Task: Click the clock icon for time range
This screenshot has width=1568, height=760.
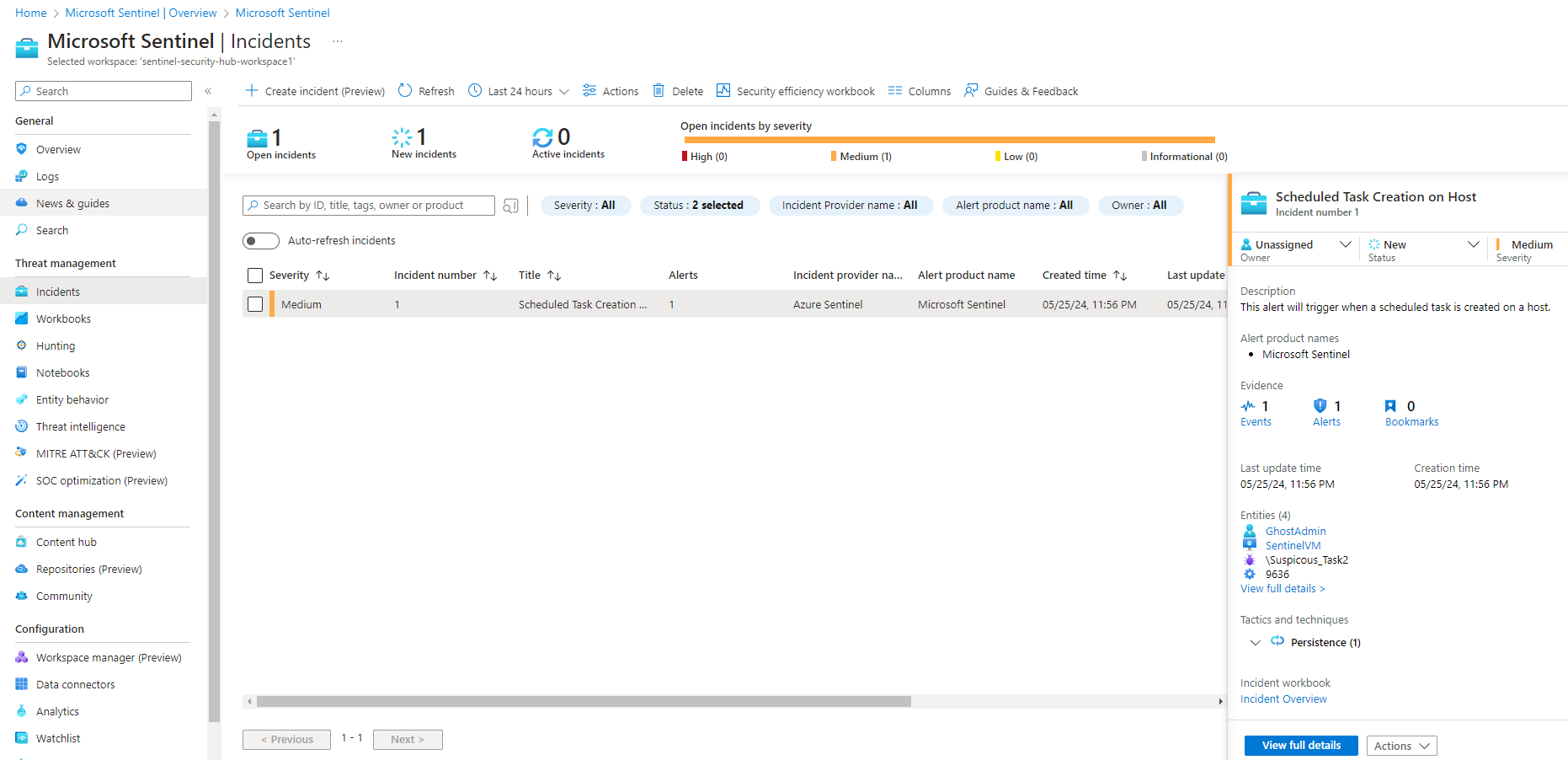Action: click(475, 90)
